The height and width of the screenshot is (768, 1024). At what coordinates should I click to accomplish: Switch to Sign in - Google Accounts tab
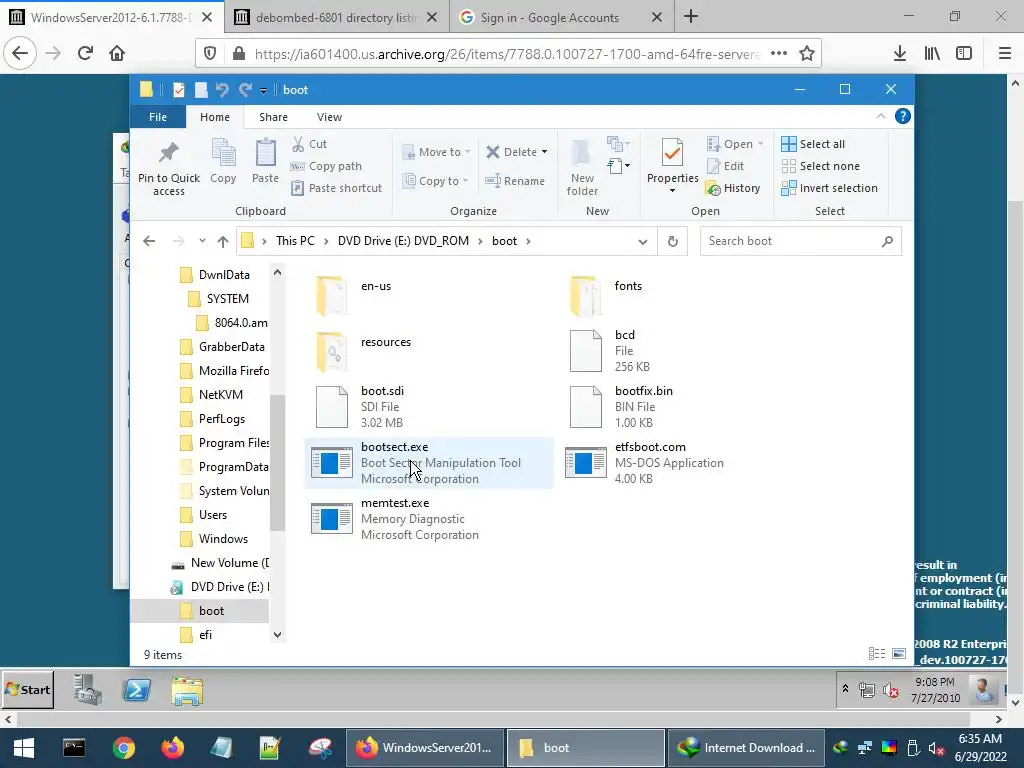(x=550, y=17)
